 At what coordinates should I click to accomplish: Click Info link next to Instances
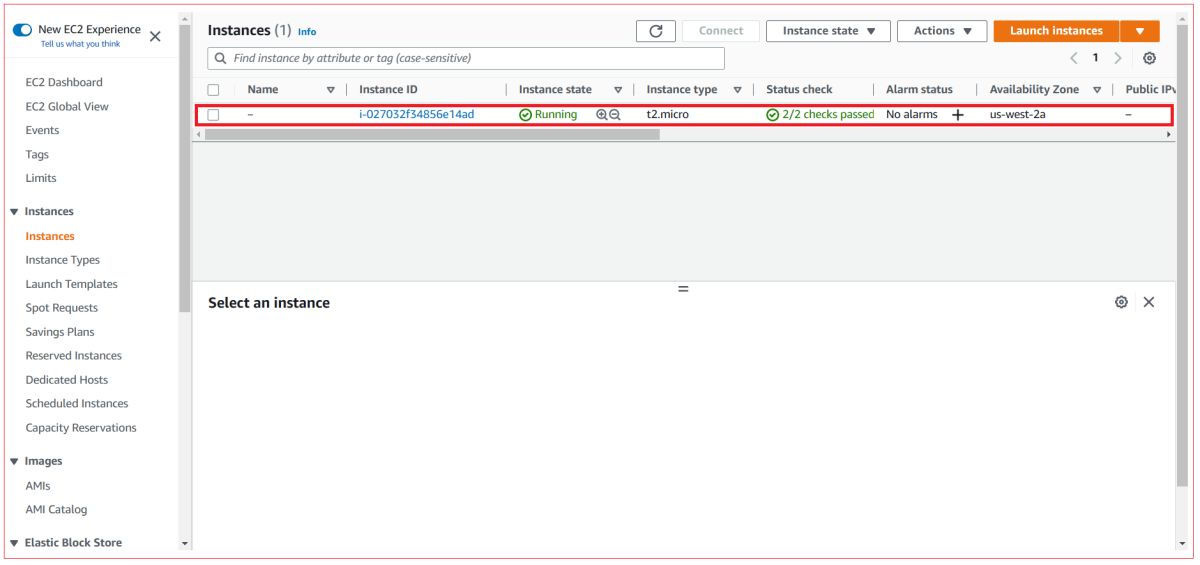307,32
